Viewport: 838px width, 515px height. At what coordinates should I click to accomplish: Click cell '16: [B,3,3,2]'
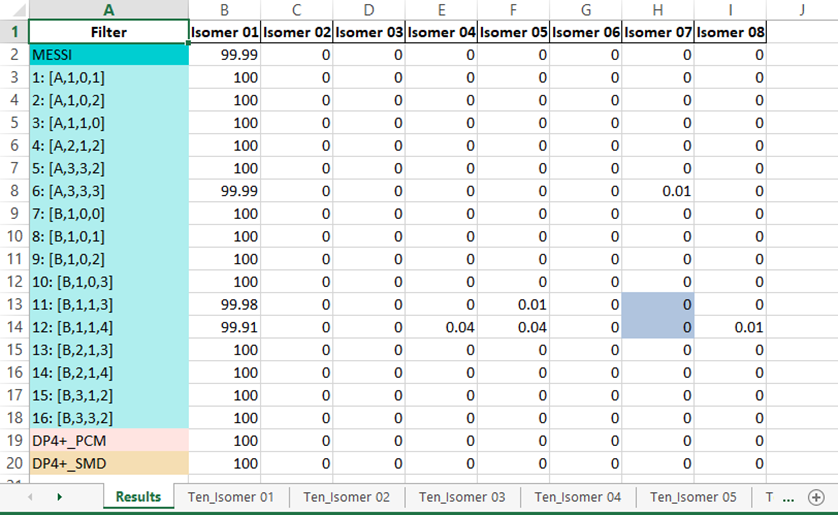pyautogui.click(x=108, y=418)
